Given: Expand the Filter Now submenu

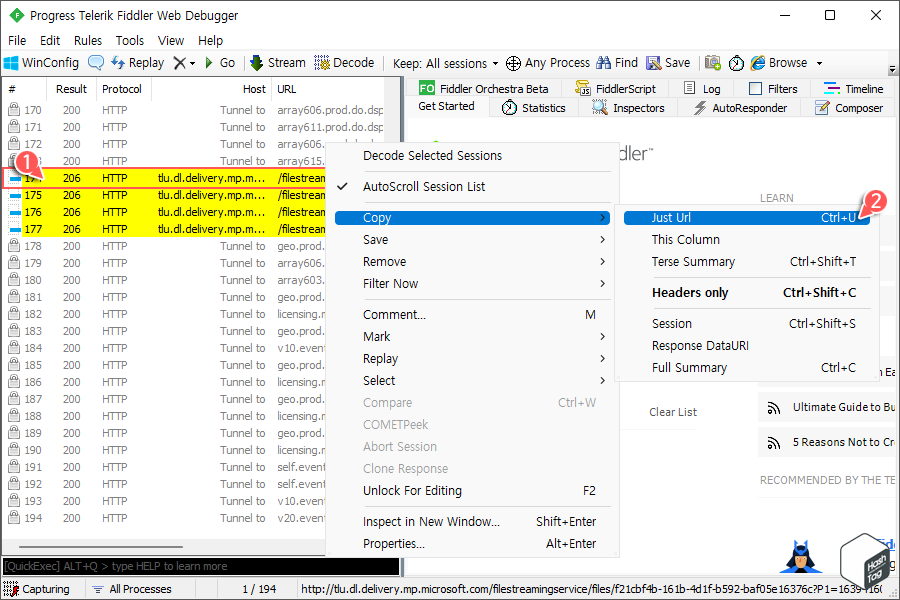Looking at the screenshot, I should tap(473, 284).
